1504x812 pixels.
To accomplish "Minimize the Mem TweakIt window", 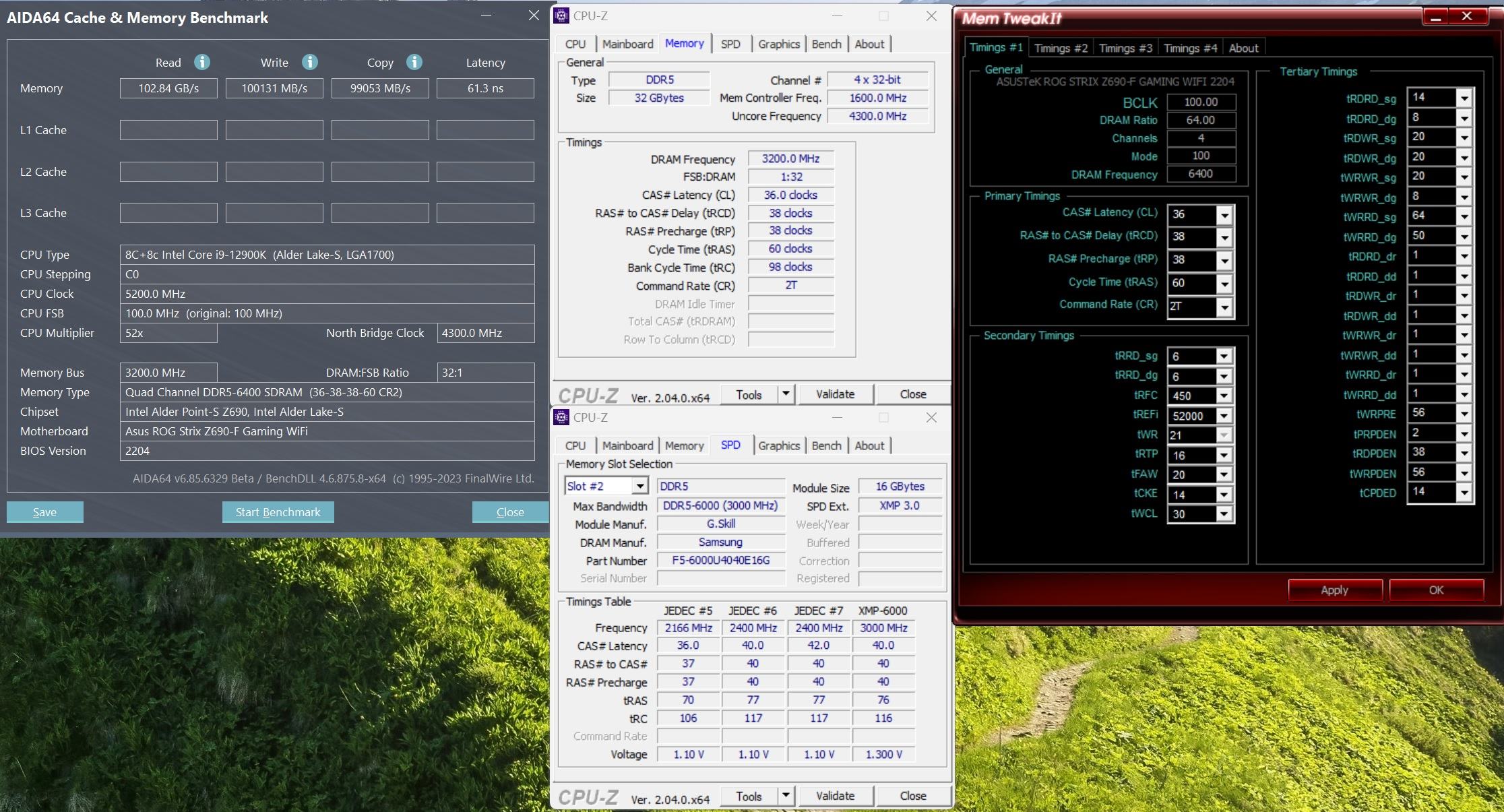I will pyautogui.click(x=1435, y=17).
